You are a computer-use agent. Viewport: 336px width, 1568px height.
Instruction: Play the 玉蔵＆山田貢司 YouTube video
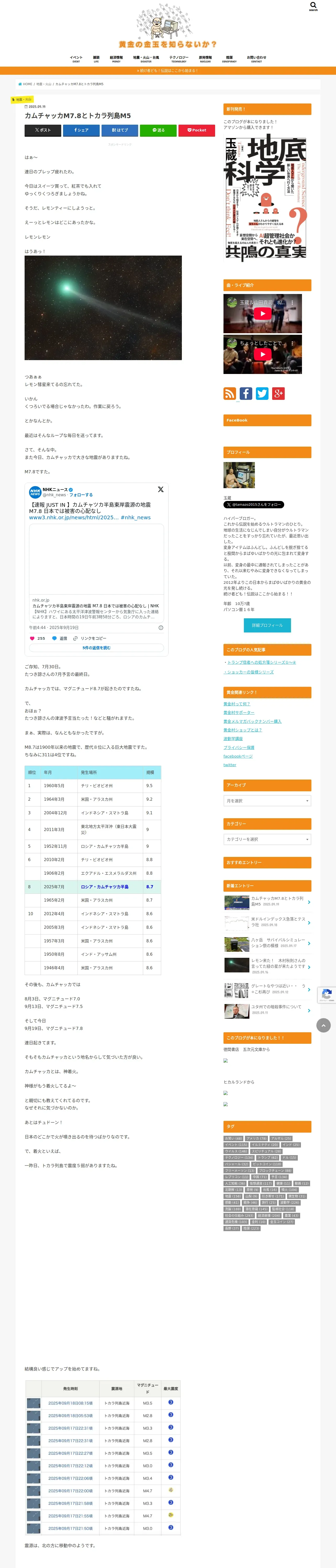pos(262,314)
